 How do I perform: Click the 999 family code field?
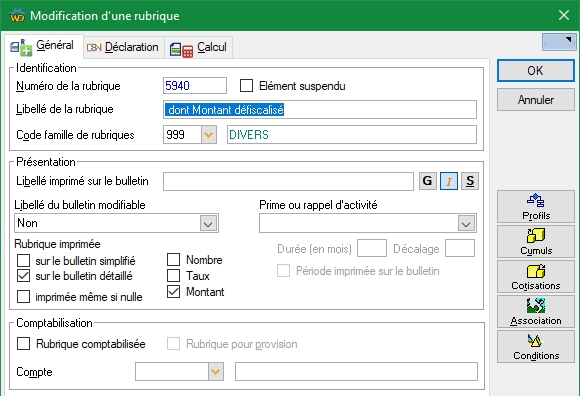point(182,135)
